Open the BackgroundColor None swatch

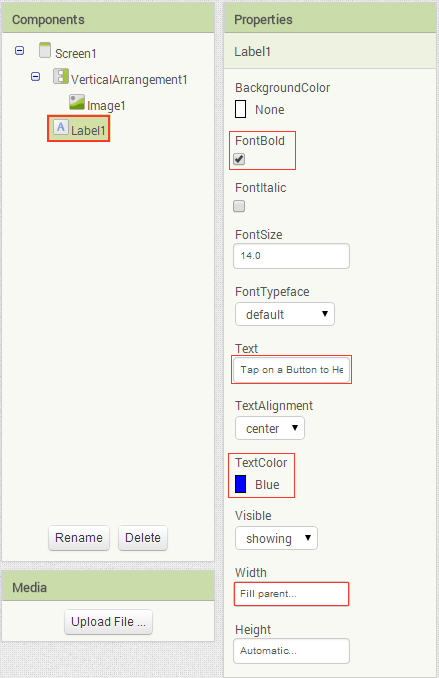[x=240, y=109]
